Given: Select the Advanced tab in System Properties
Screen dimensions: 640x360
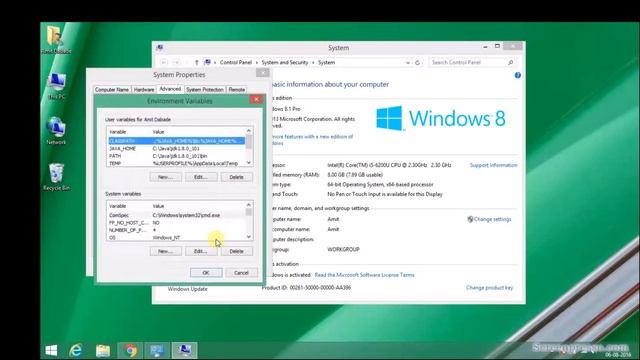Looking at the screenshot, I should [x=170, y=89].
